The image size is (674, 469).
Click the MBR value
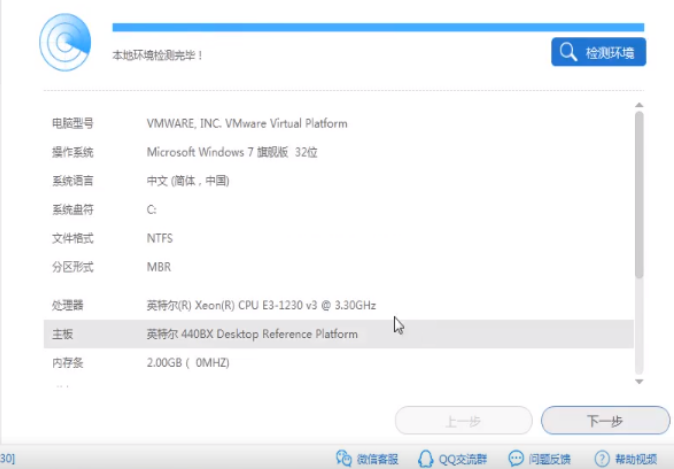click(x=159, y=267)
